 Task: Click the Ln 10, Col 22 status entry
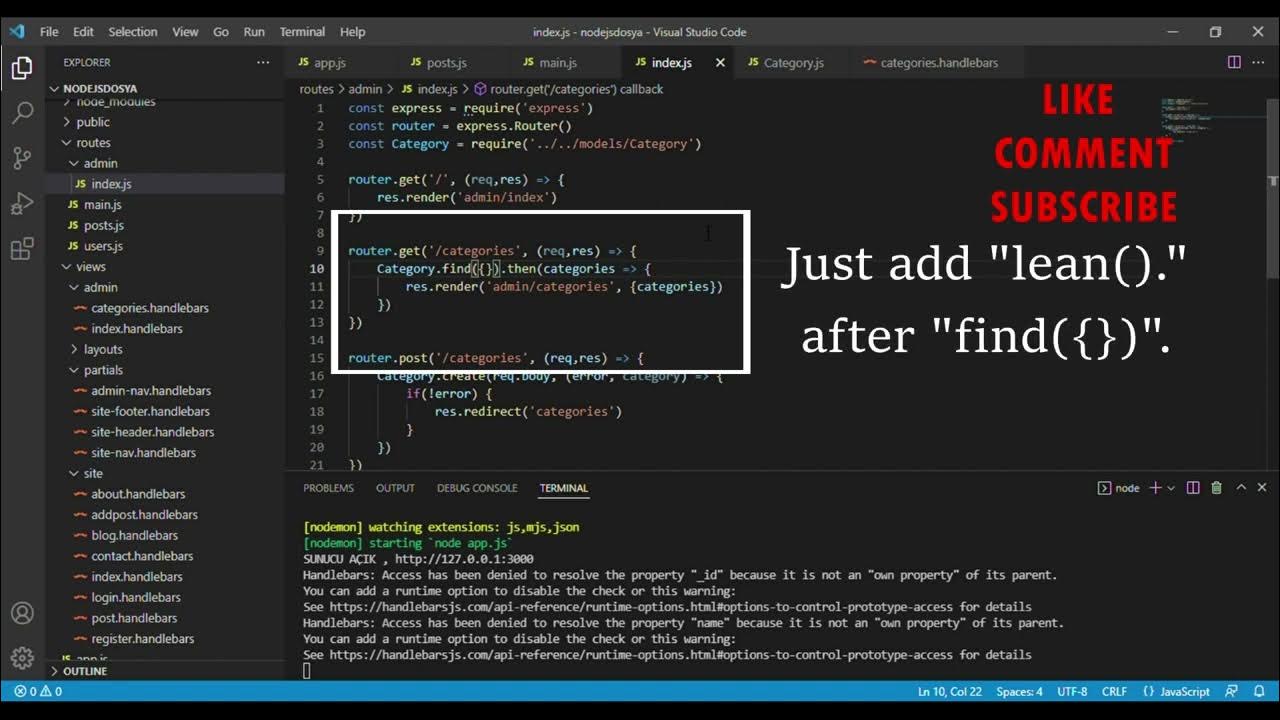pos(950,691)
